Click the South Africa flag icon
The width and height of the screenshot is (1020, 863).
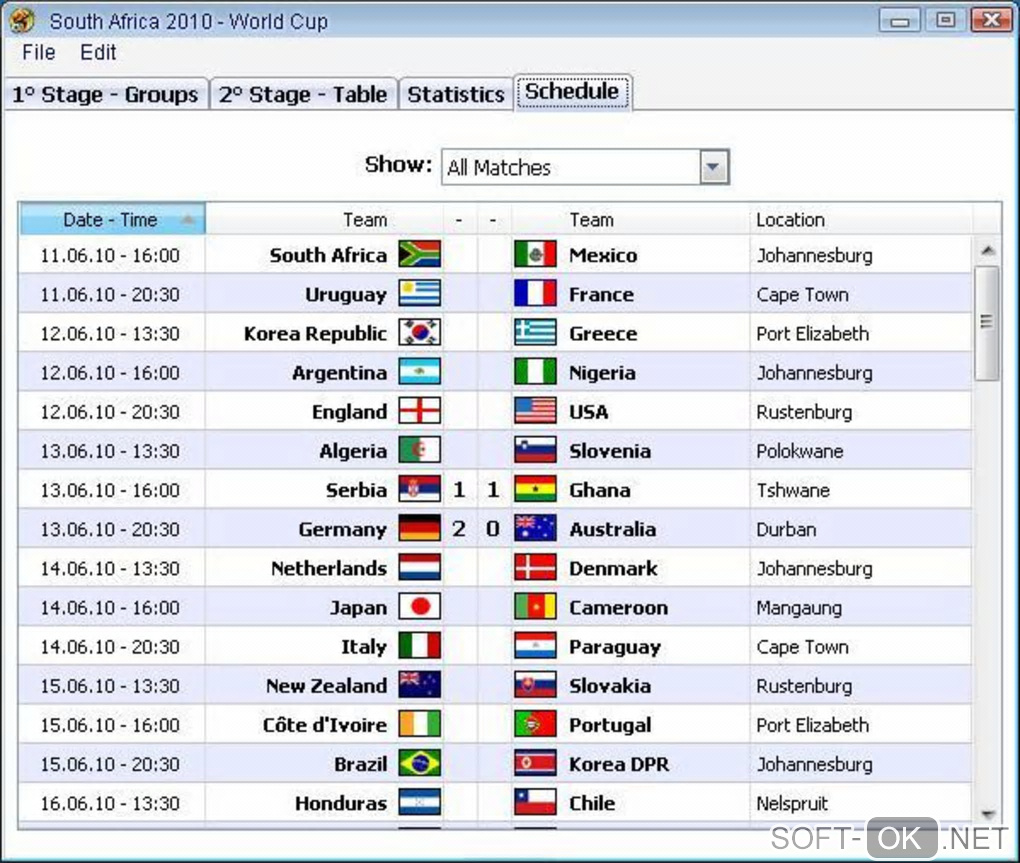(419, 254)
